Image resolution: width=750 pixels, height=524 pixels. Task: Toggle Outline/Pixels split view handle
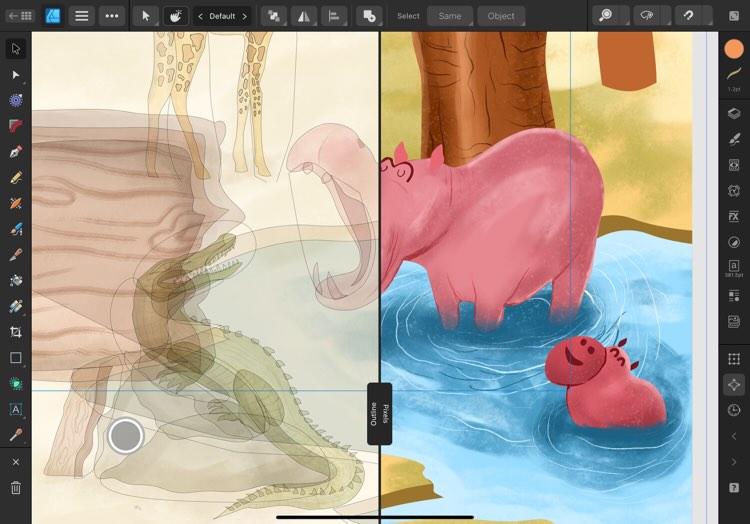[379, 414]
